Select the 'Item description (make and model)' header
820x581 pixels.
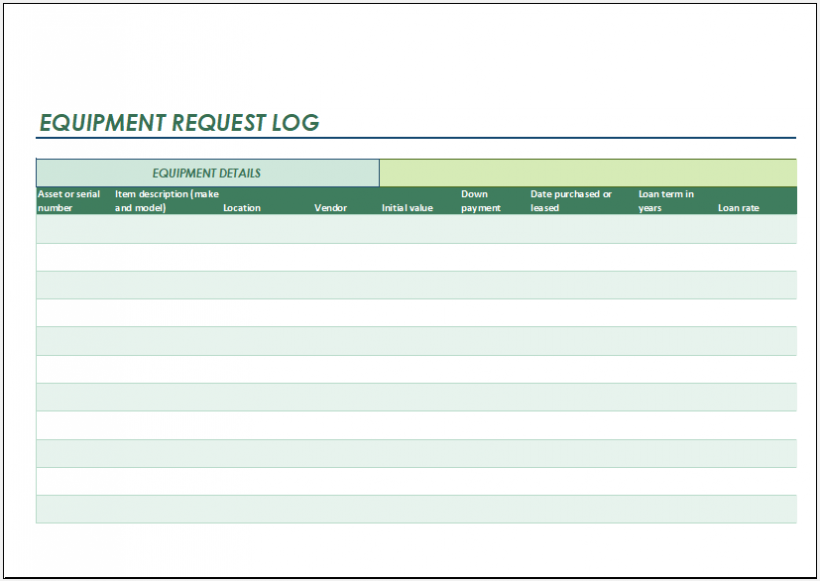point(167,201)
